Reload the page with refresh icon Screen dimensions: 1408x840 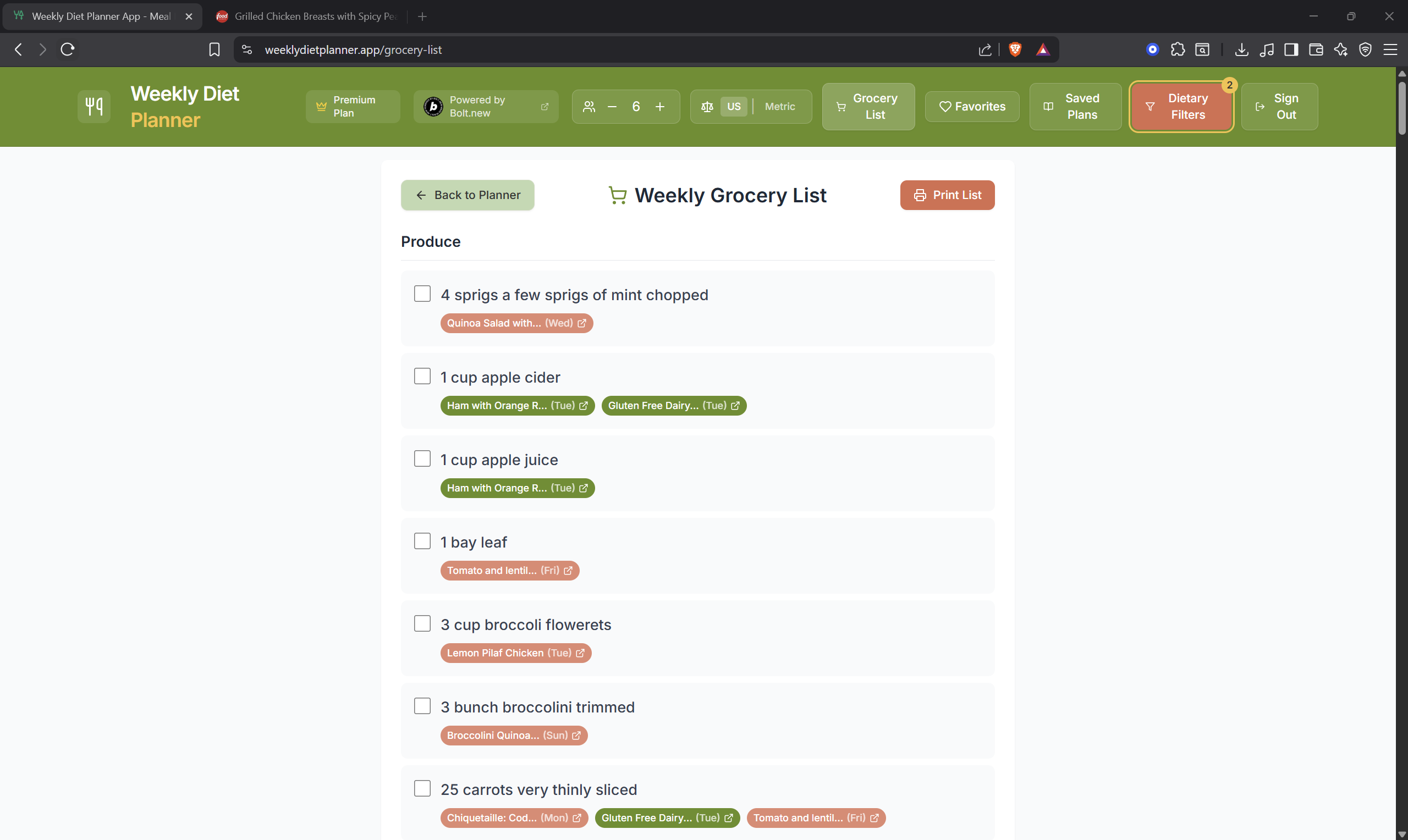tap(67, 50)
